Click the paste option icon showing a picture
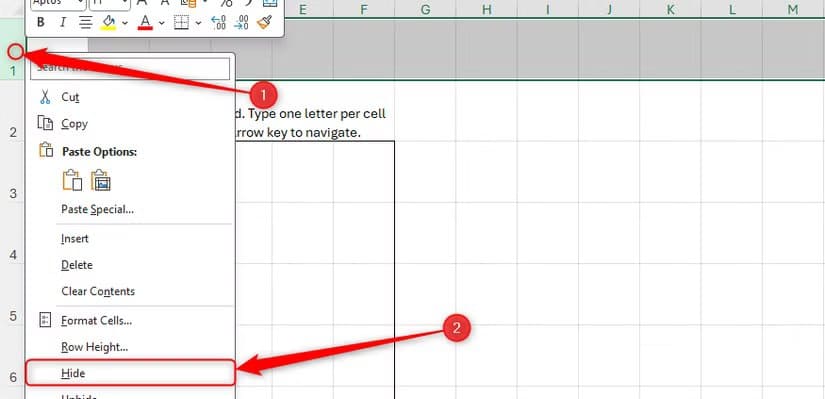825x399 pixels. point(100,180)
